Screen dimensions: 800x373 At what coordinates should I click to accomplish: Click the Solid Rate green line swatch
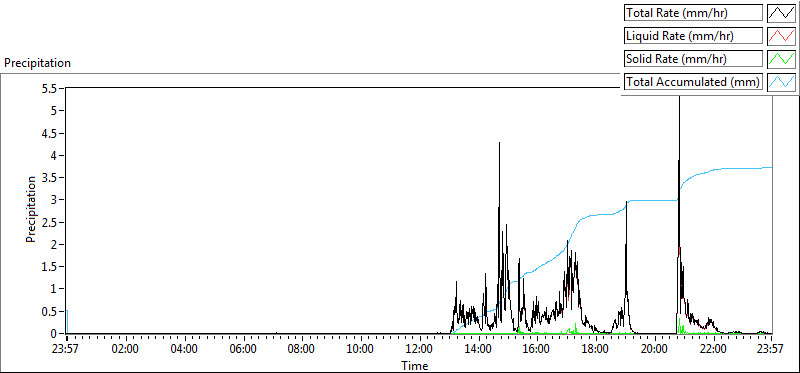pyautogui.click(x=782, y=59)
